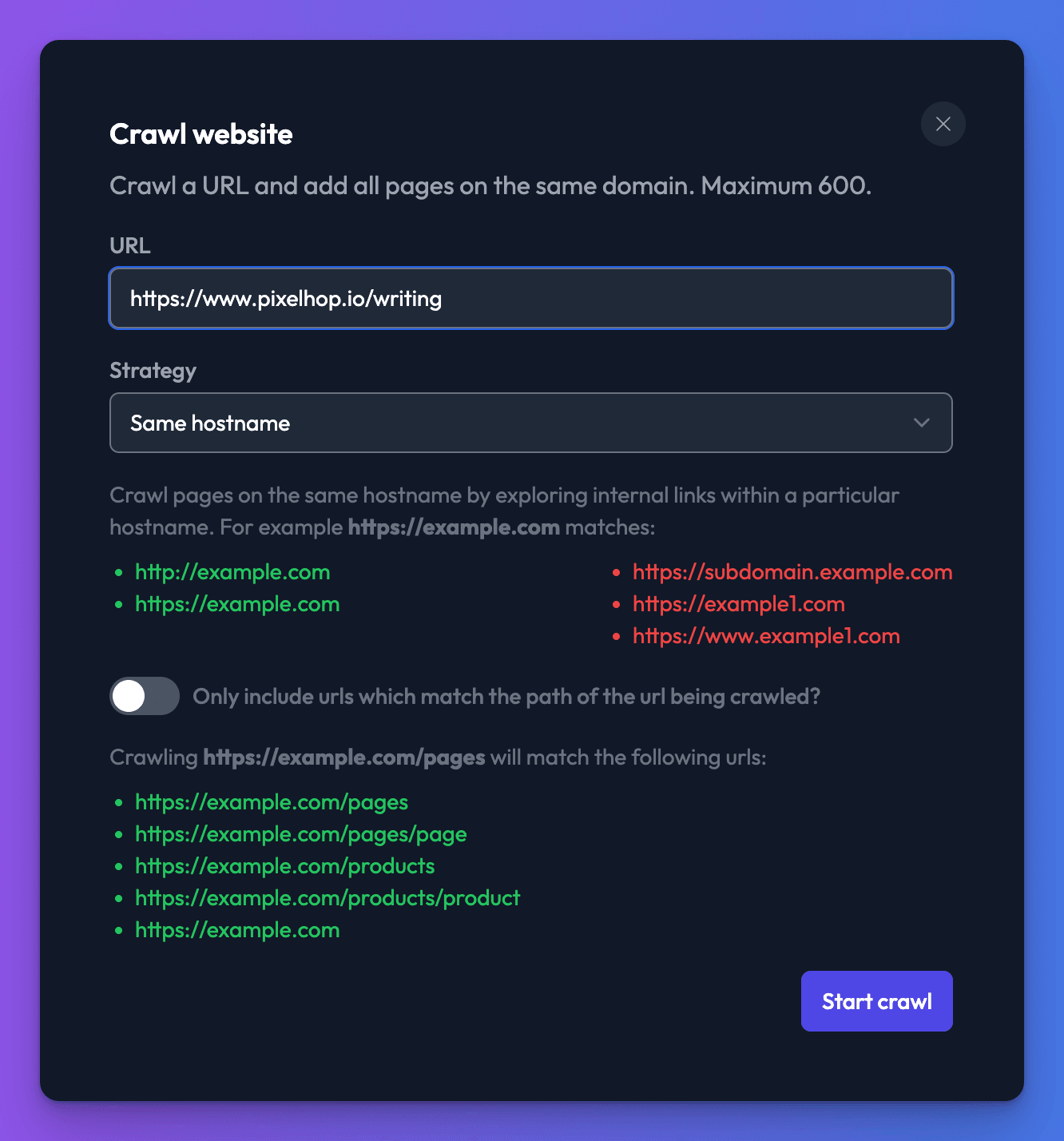Click the http://example.com green example link
The image size is (1064, 1141).
[232, 572]
